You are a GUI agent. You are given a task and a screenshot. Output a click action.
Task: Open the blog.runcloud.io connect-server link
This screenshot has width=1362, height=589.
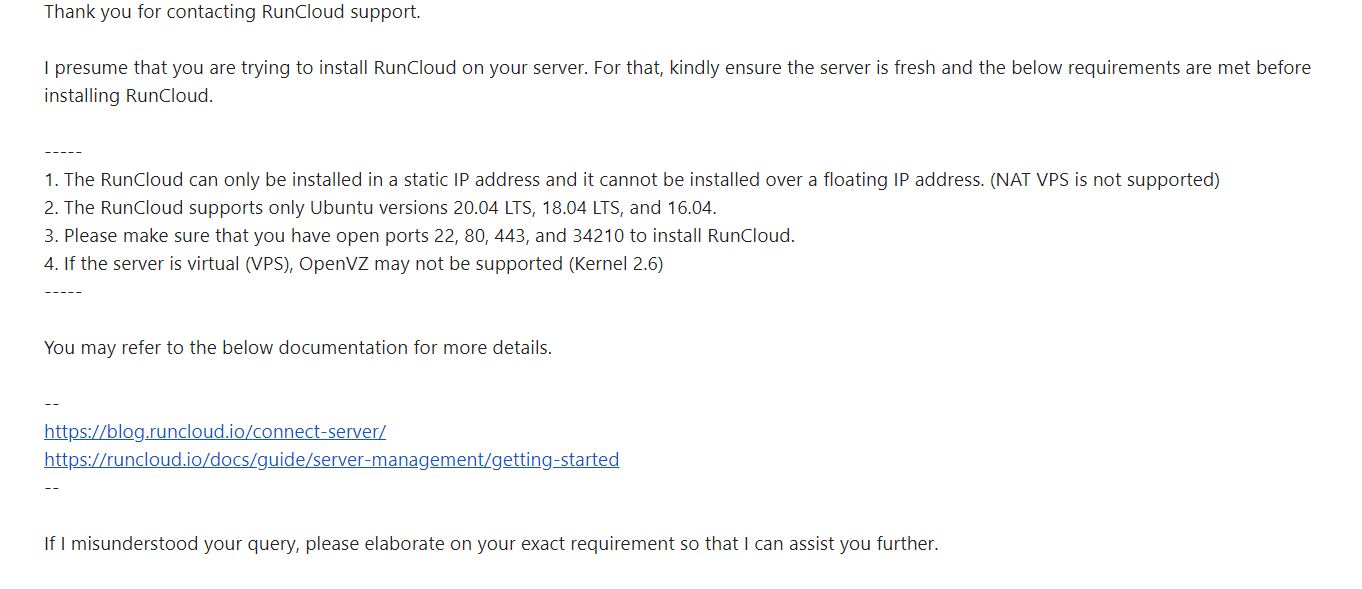coord(215,431)
